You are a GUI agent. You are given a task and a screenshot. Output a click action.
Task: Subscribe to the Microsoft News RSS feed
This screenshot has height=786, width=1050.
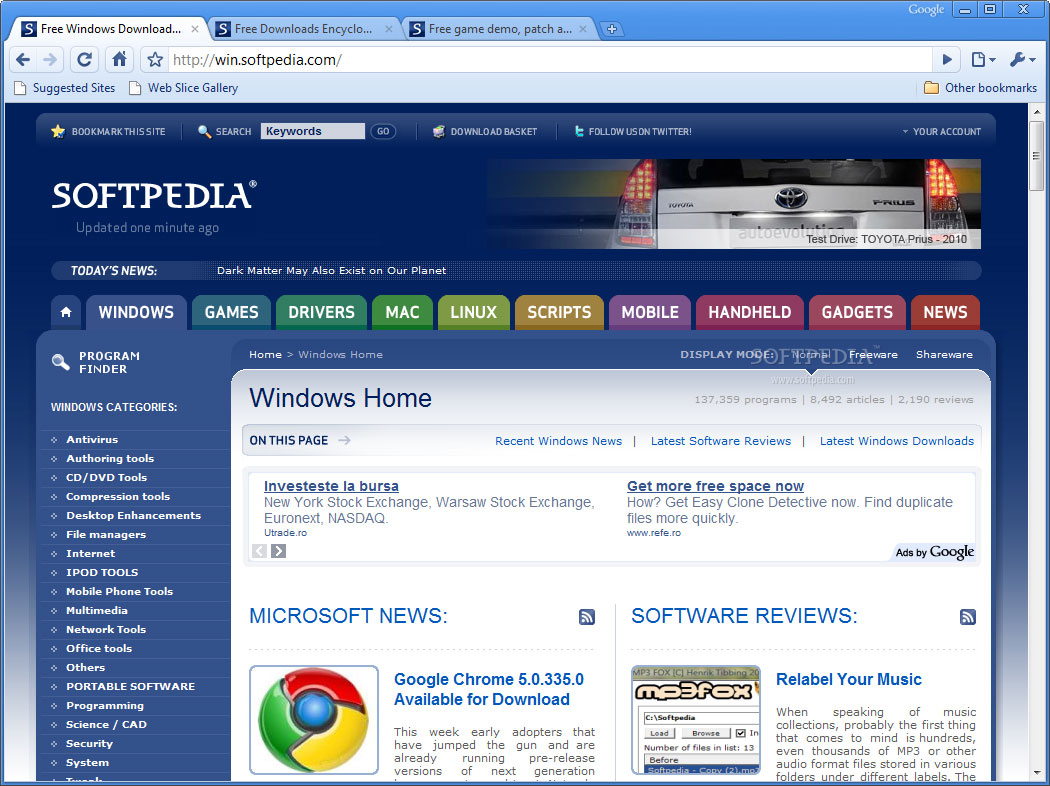tap(587, 617)
